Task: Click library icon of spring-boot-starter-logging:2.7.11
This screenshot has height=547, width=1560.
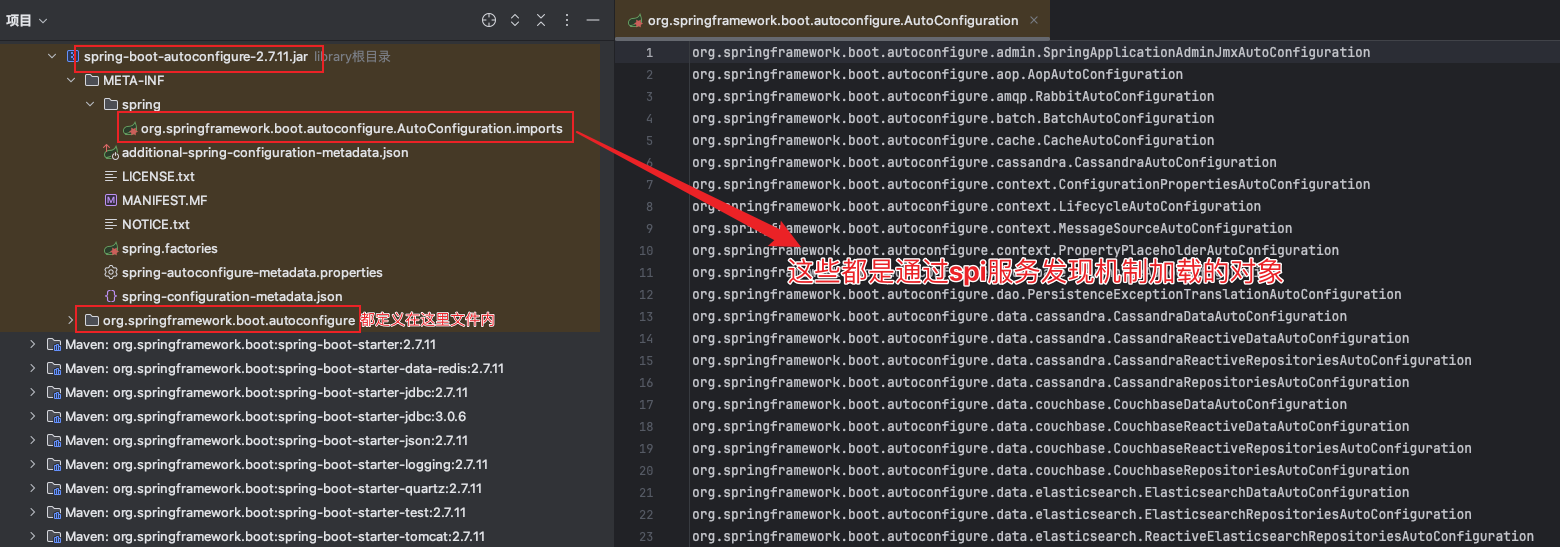Action: tap(53, 465)
